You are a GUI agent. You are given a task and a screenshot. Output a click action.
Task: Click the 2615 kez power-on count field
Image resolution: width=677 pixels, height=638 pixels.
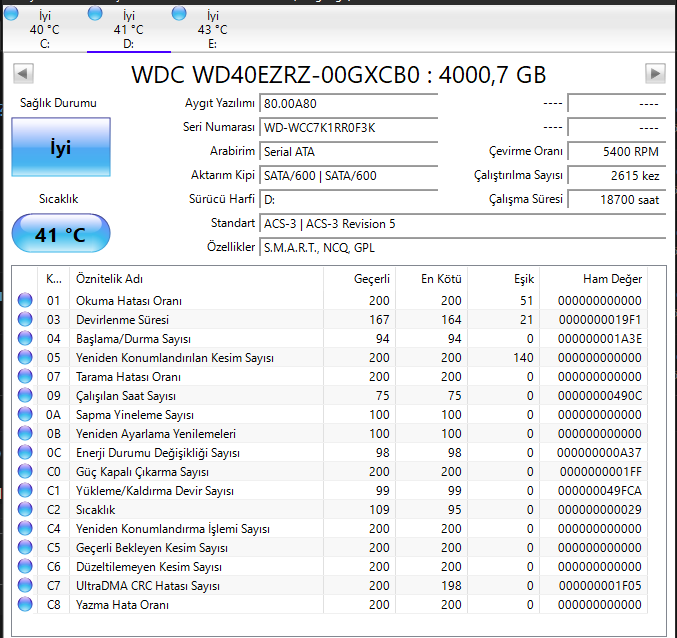(617, 176)
